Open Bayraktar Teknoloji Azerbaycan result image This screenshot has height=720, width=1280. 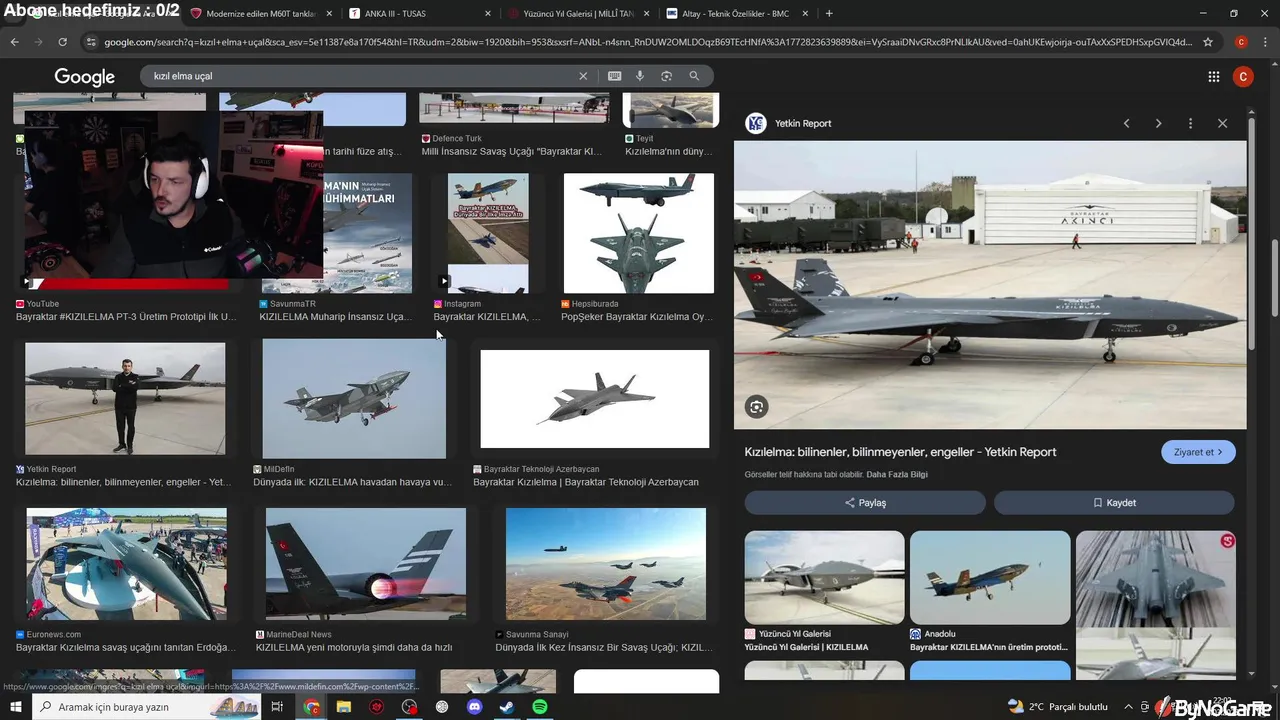(595, 398)
